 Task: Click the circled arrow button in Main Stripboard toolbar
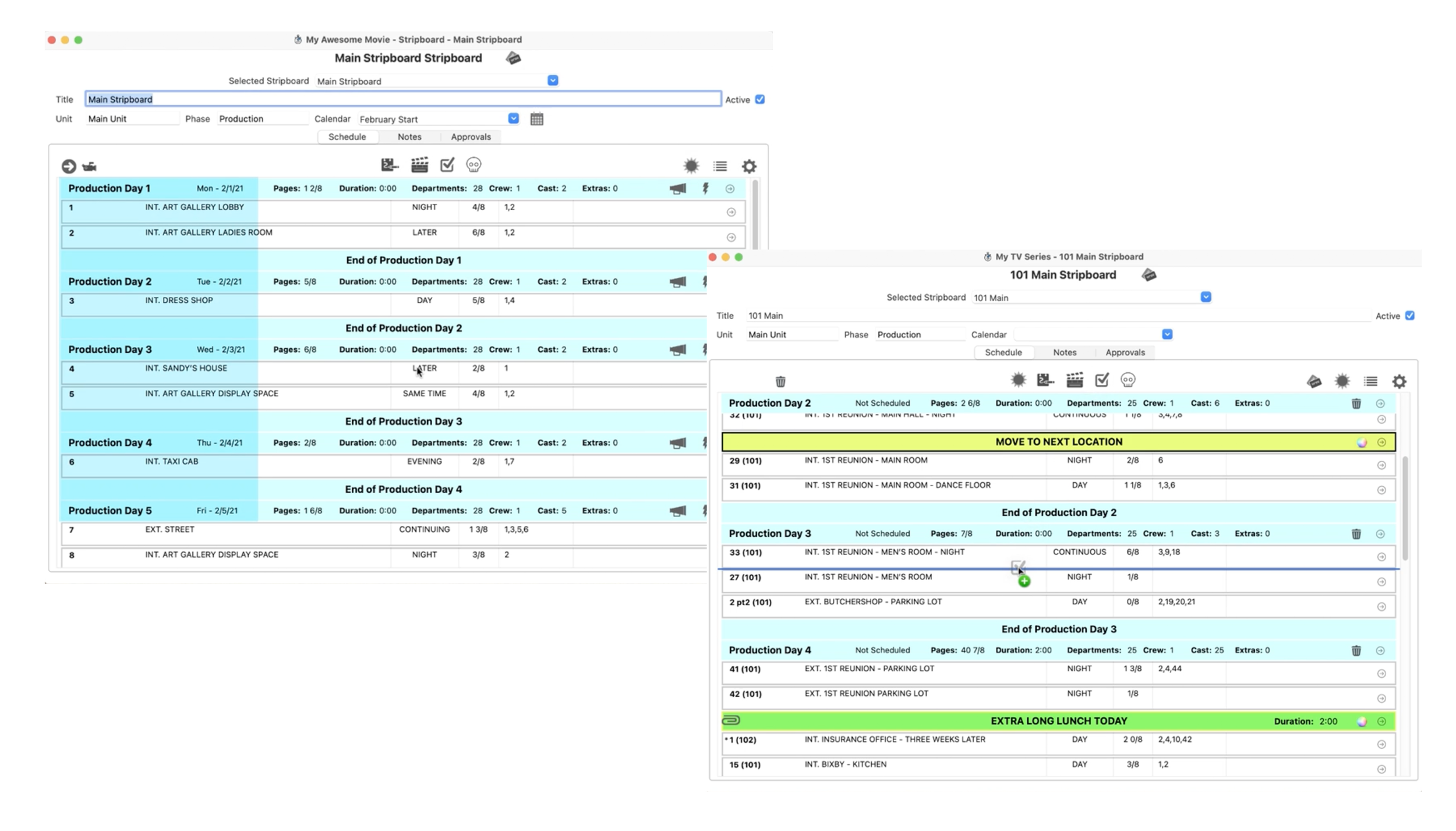69,167
